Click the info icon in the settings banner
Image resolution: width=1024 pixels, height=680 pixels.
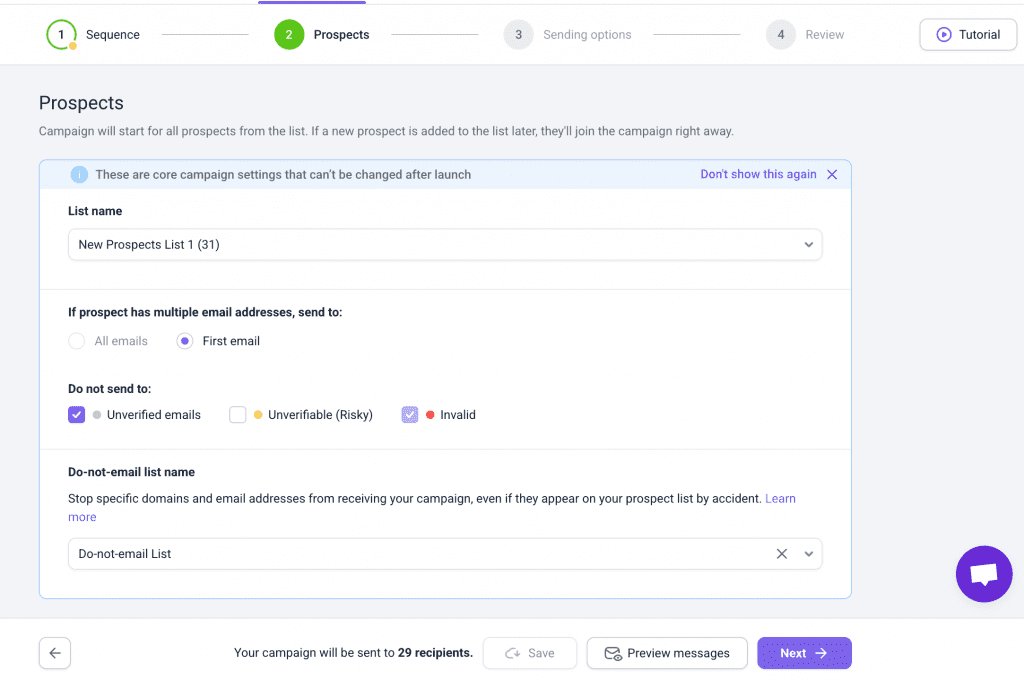(79, 174)
